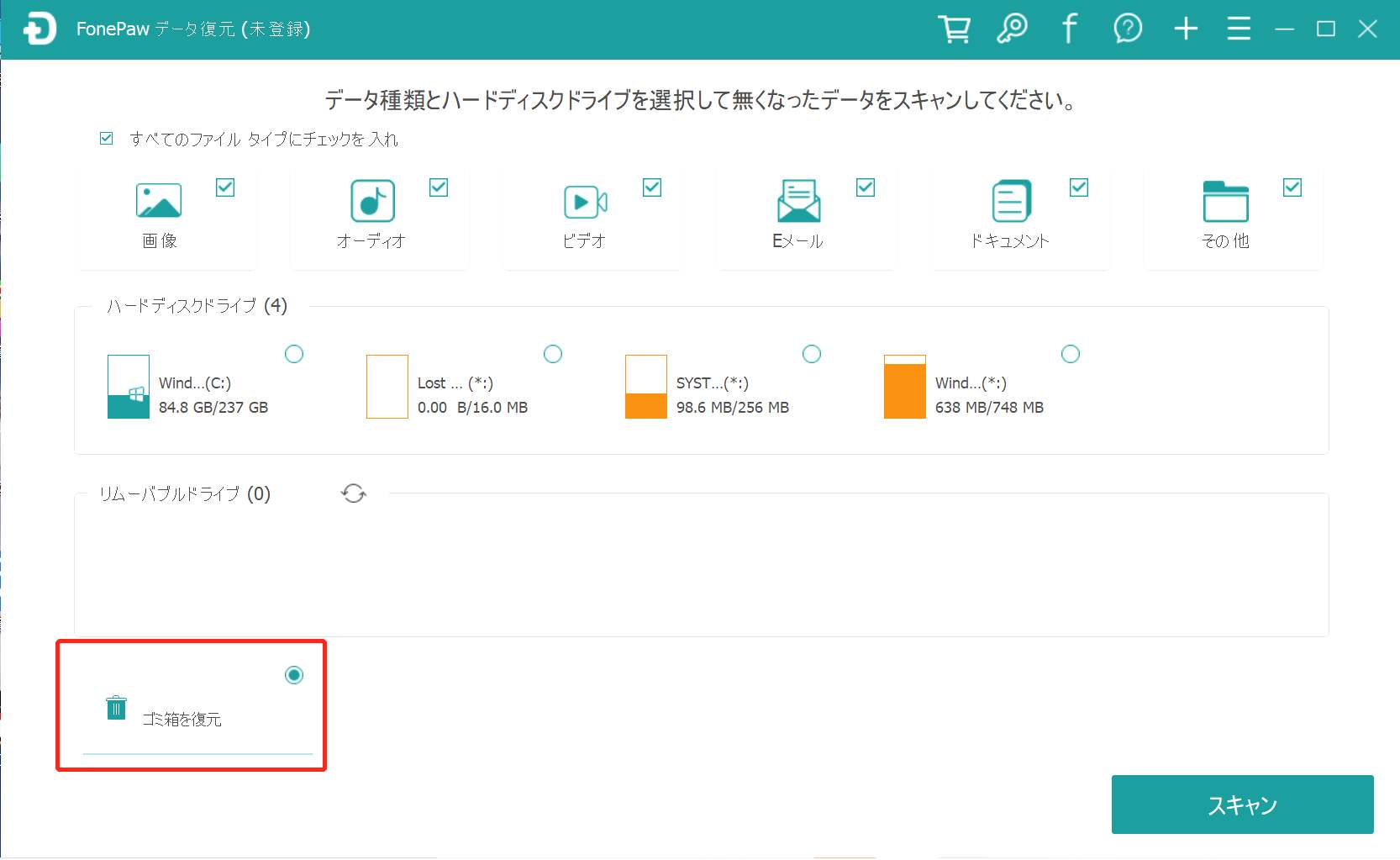Image resolution: width=1400 pixels, height=860 pixels.
Task: Click the オーディオ music note icon
Action: point(371,202)
